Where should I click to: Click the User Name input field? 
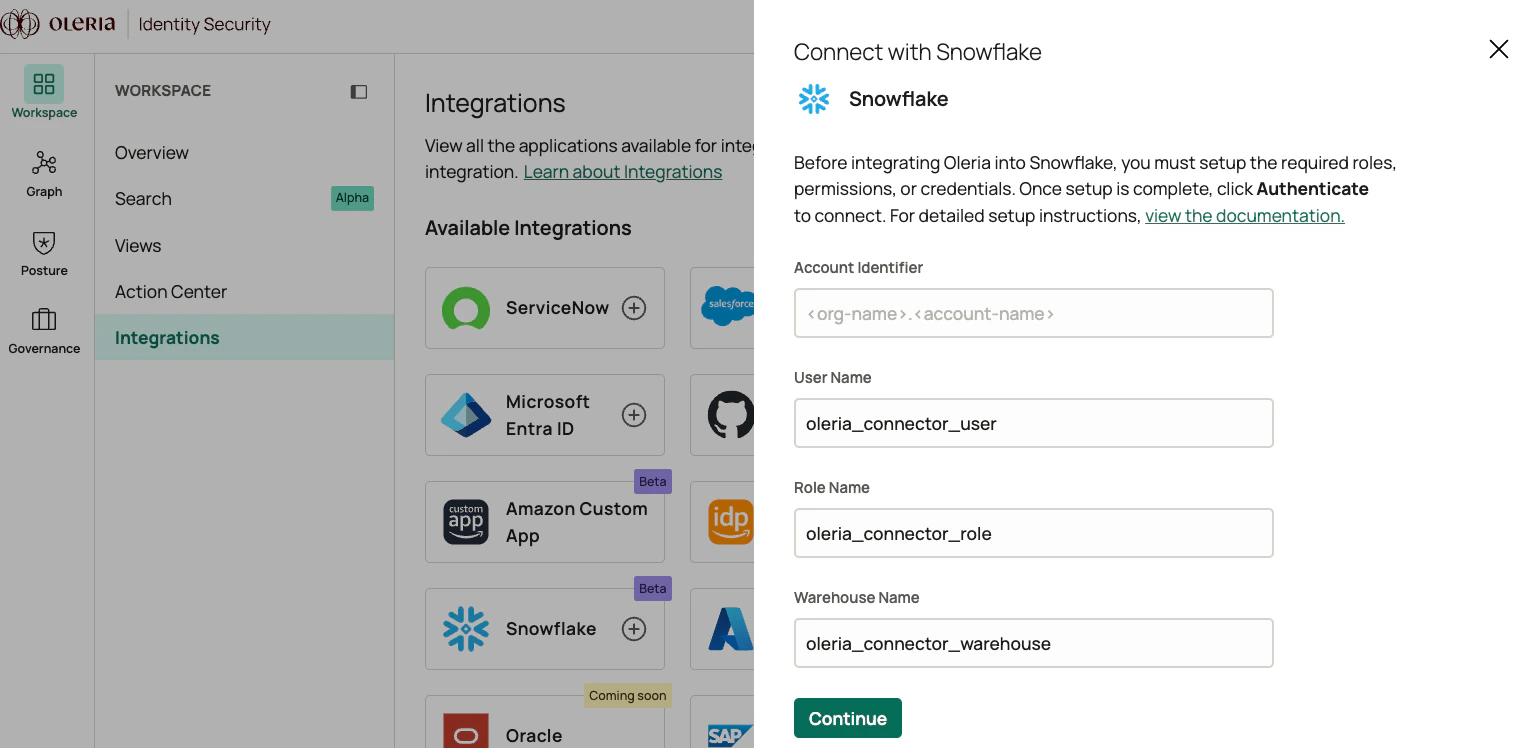point(1033,423)
